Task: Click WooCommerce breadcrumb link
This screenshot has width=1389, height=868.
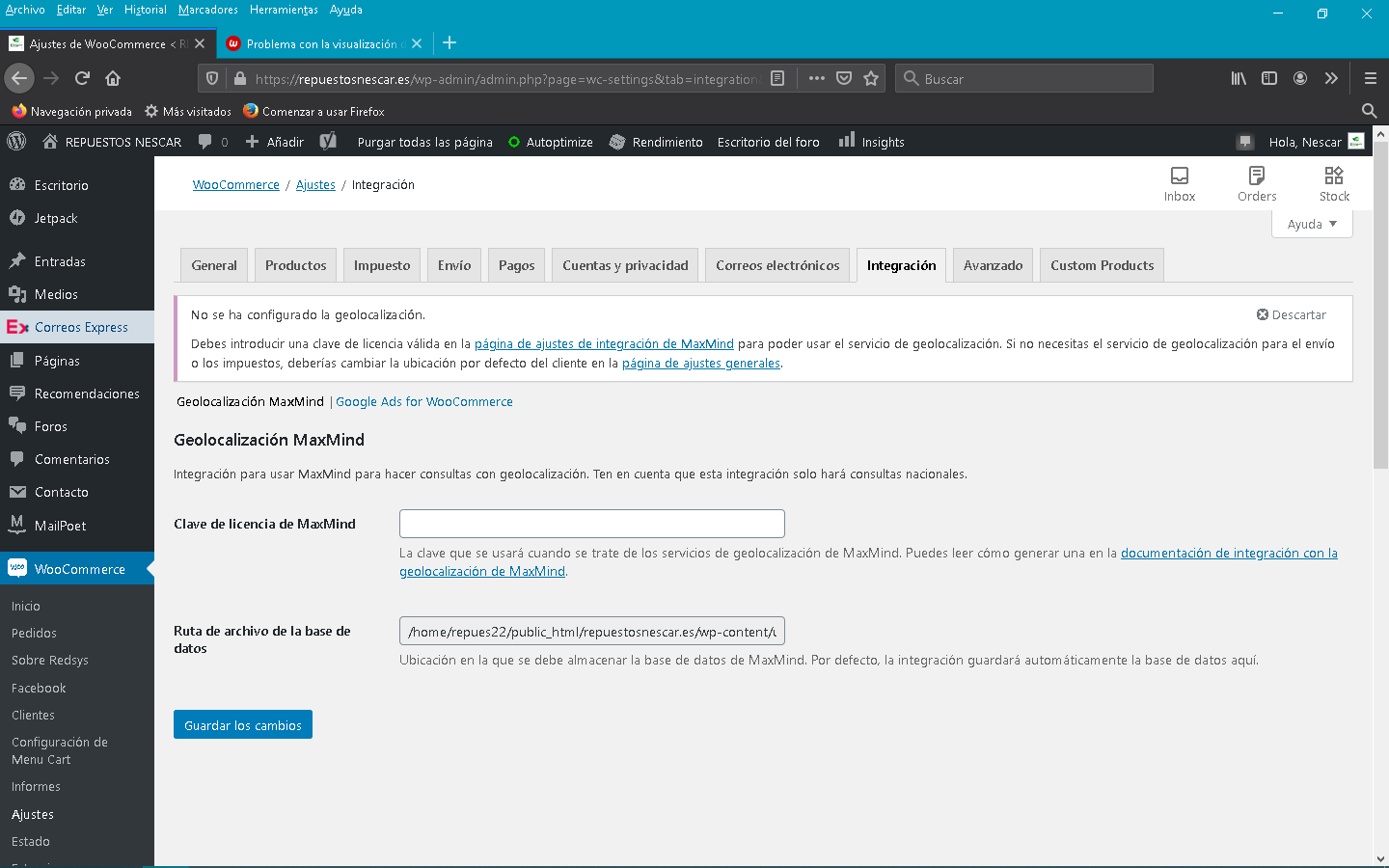Action: click(x=236, y=184)
